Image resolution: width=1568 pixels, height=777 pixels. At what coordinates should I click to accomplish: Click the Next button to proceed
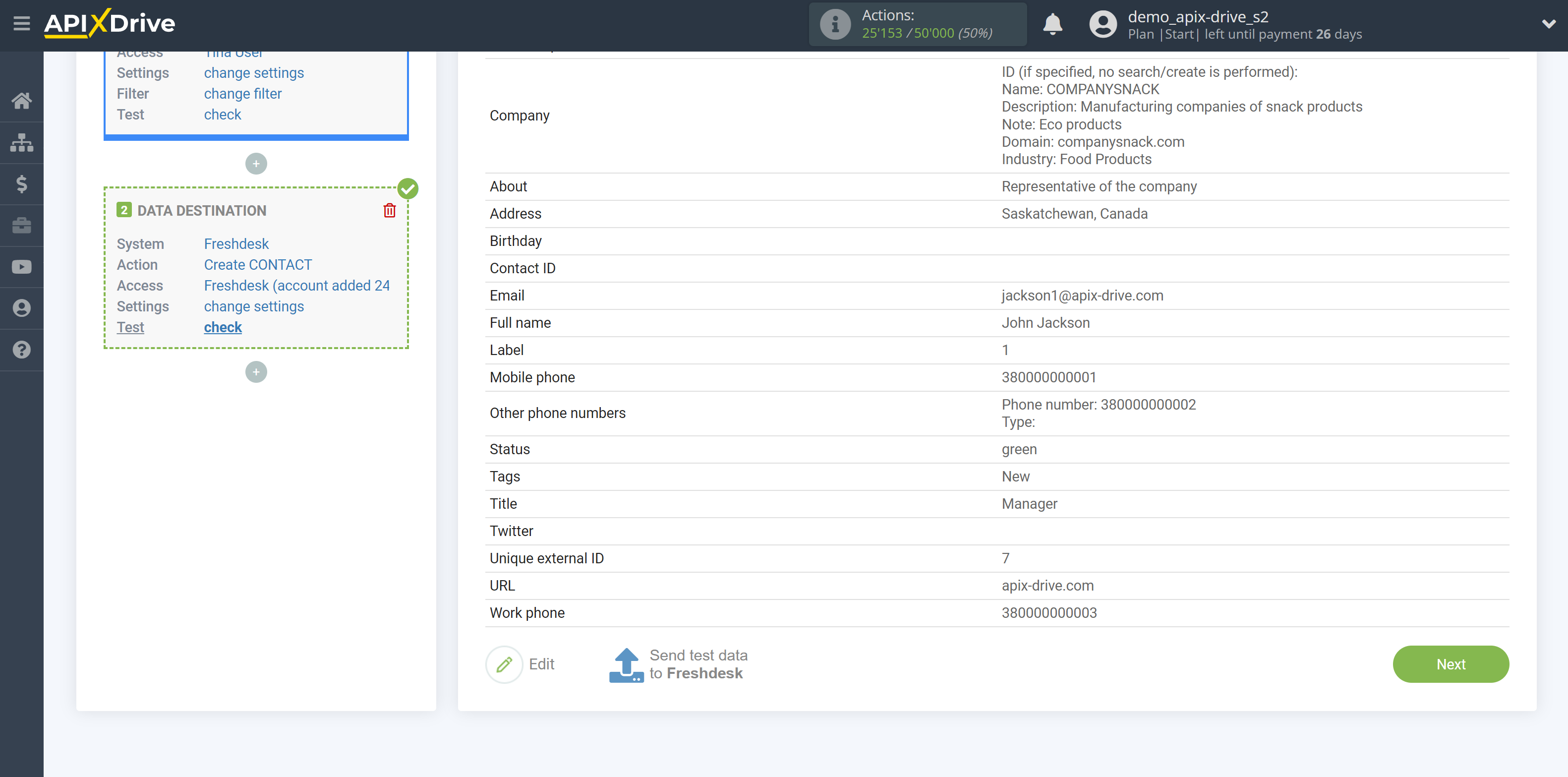coord(1452,663)
